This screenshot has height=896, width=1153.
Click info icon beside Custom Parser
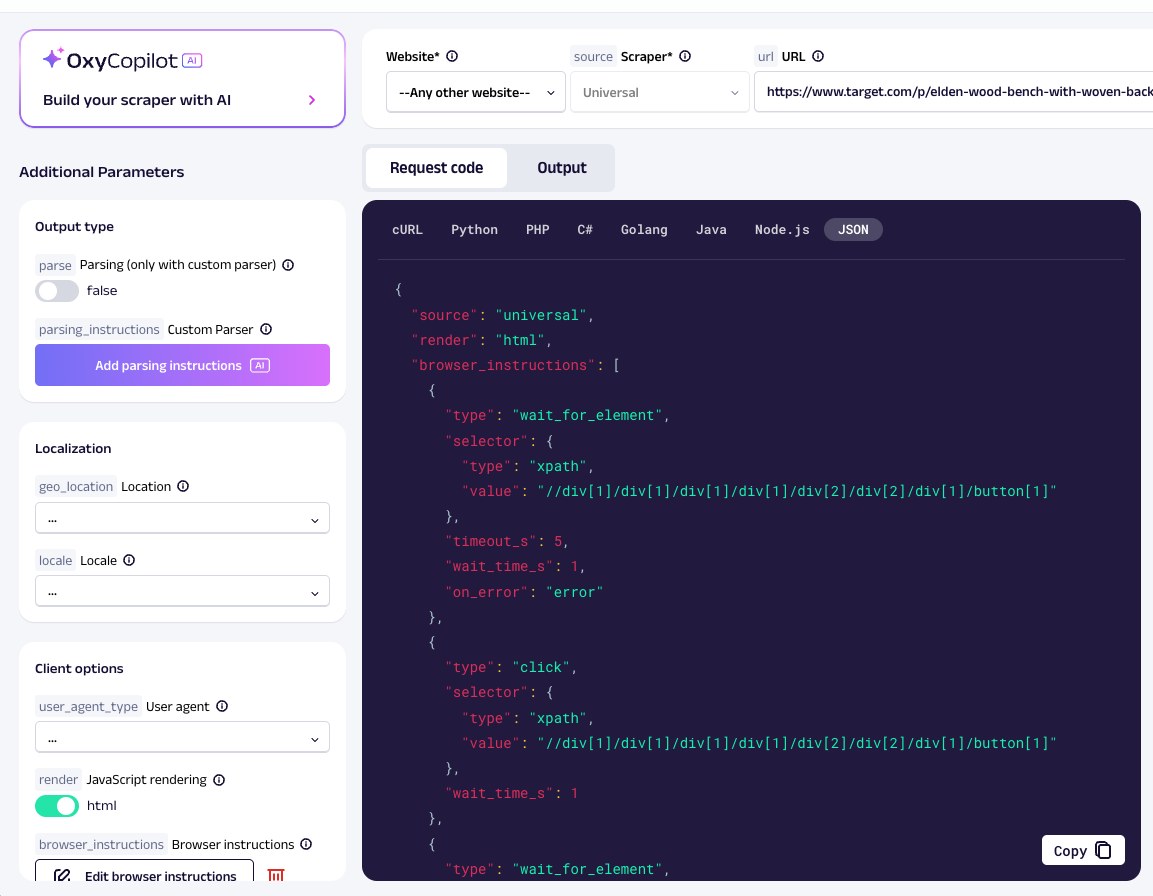coord(266,329)
